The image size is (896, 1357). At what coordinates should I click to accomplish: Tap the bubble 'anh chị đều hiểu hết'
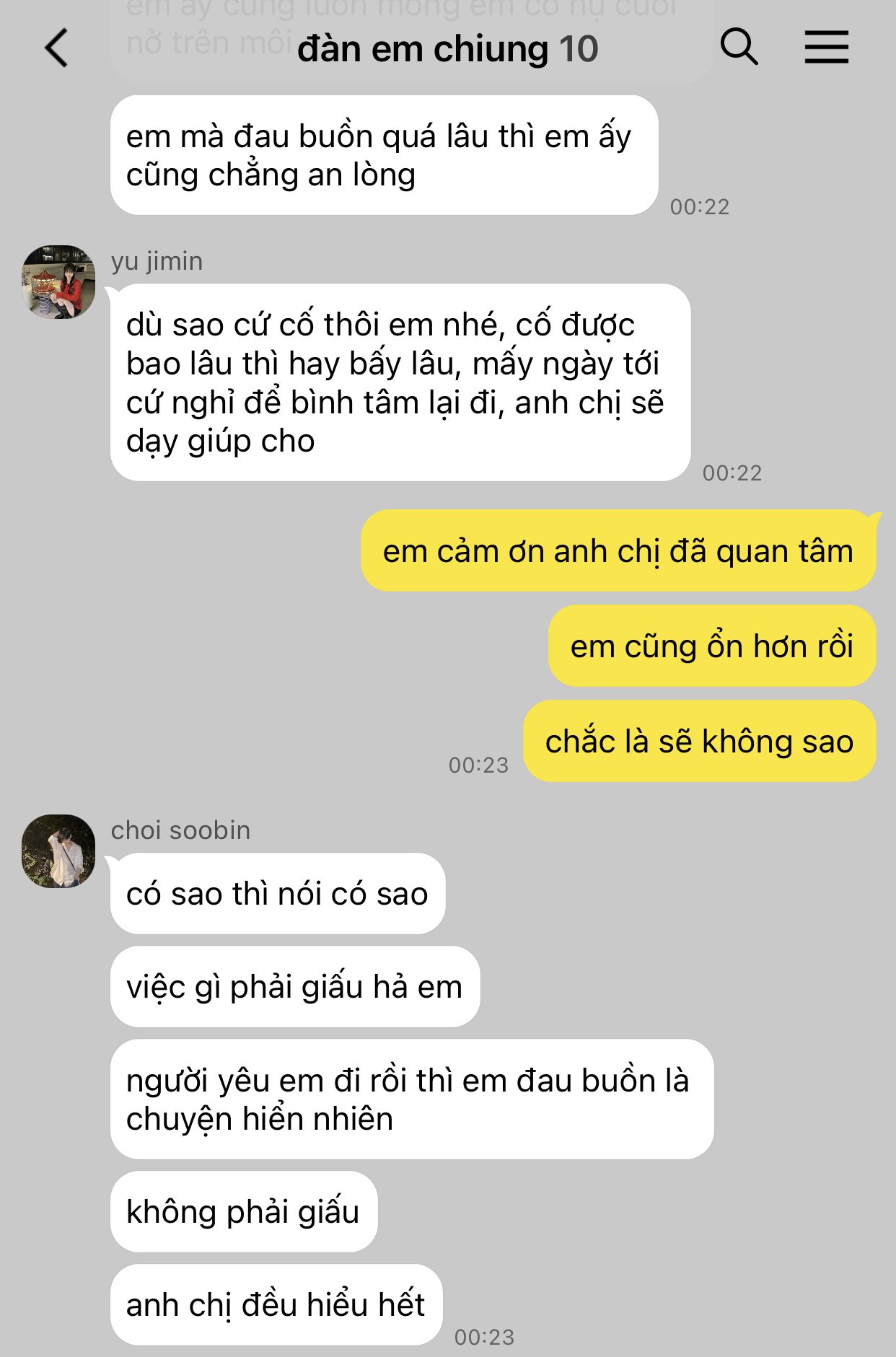[x=276, y=1304]
